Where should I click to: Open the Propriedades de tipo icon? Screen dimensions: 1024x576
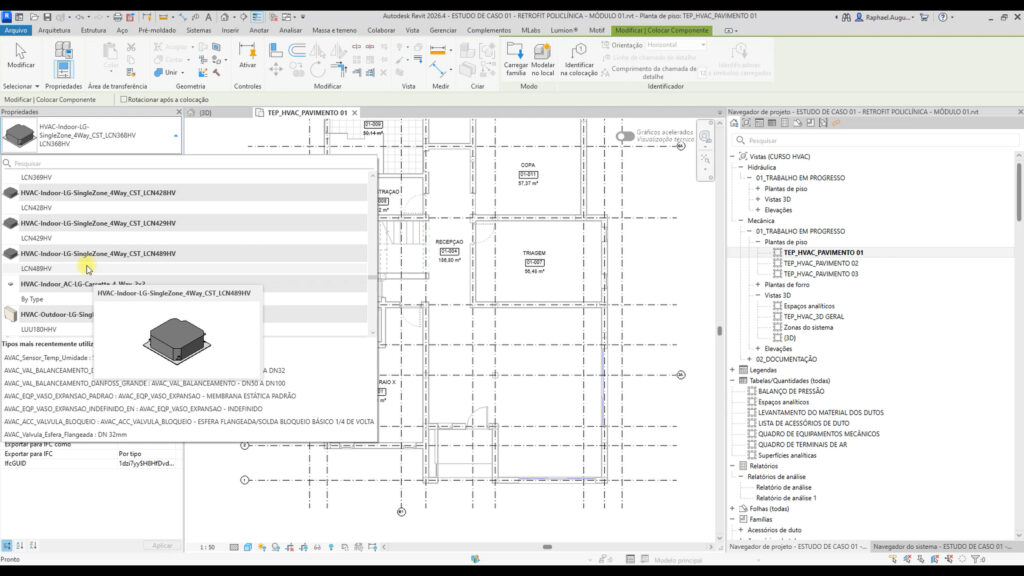click(x=63, y=50)
